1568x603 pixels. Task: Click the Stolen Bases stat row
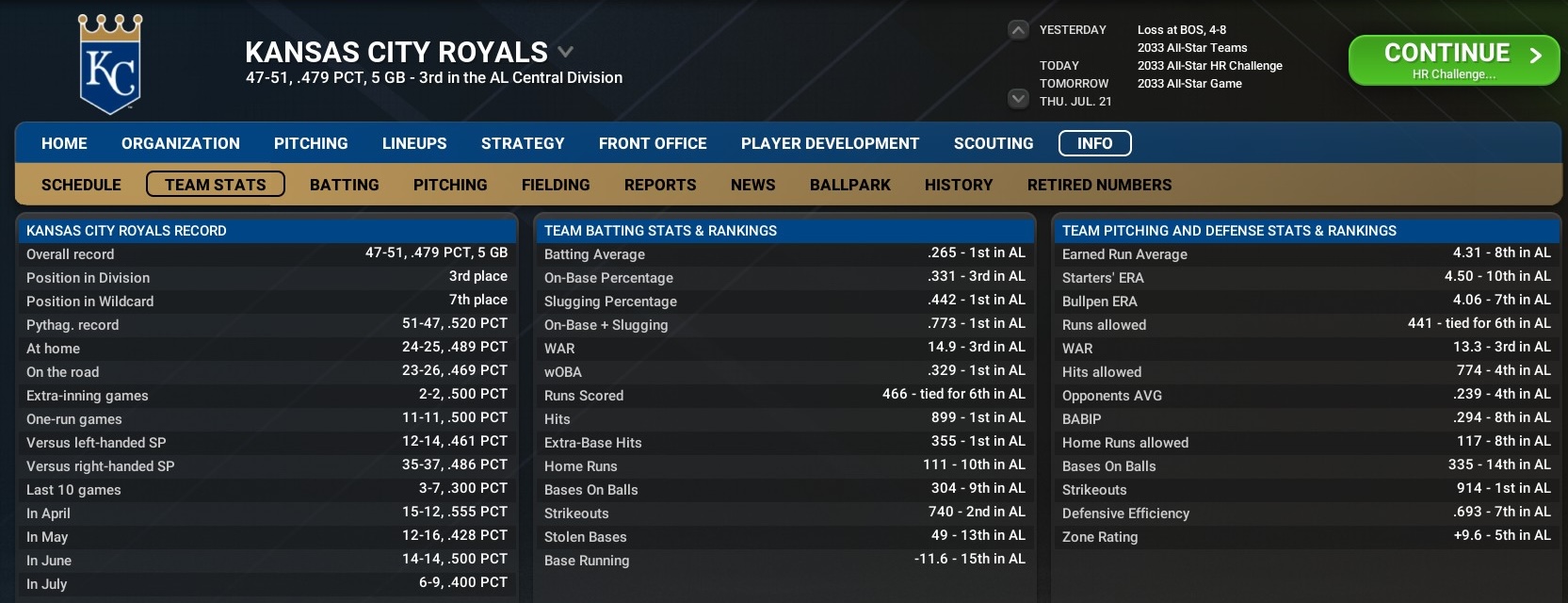tap(784, 536)
